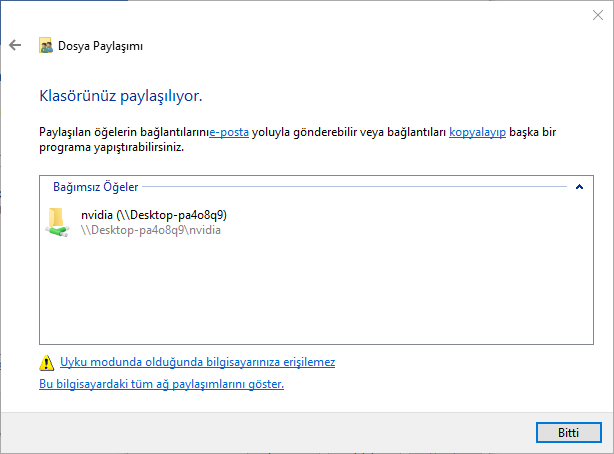This screenshot has height=454, width=614.
Task: Collapse the Bağımsız Öğeler group chevron
Action: tap(578, 187)
